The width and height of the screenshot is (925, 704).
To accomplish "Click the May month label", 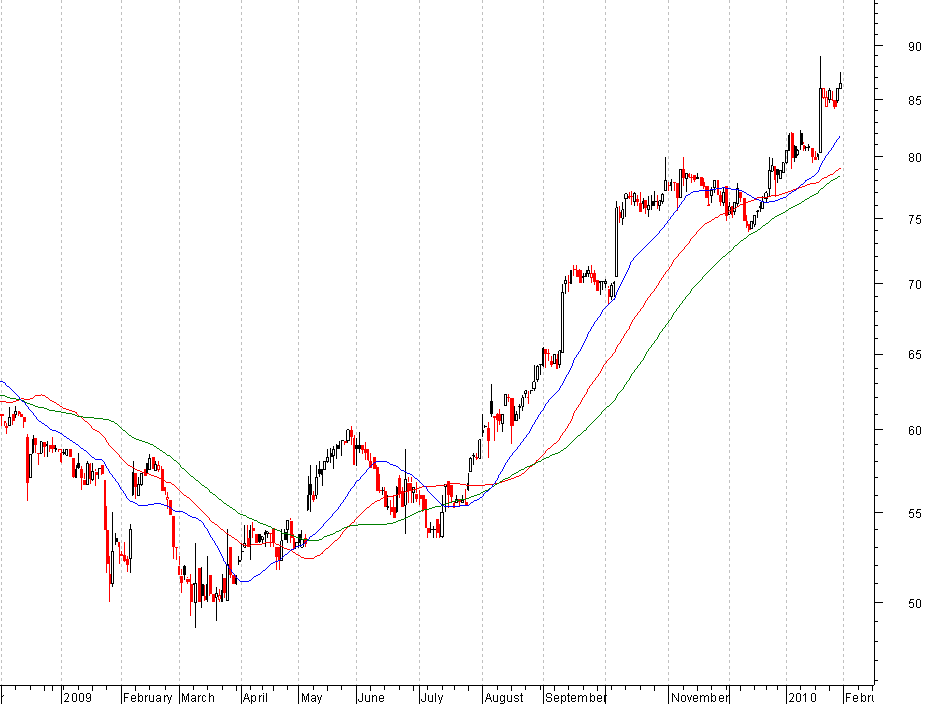I will (x=311, y=698).
